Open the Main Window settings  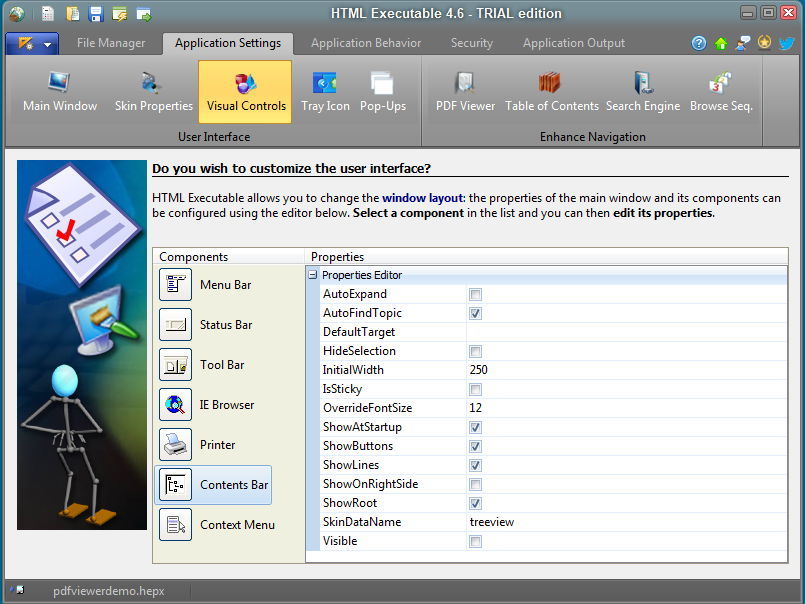tap(60, 92)
